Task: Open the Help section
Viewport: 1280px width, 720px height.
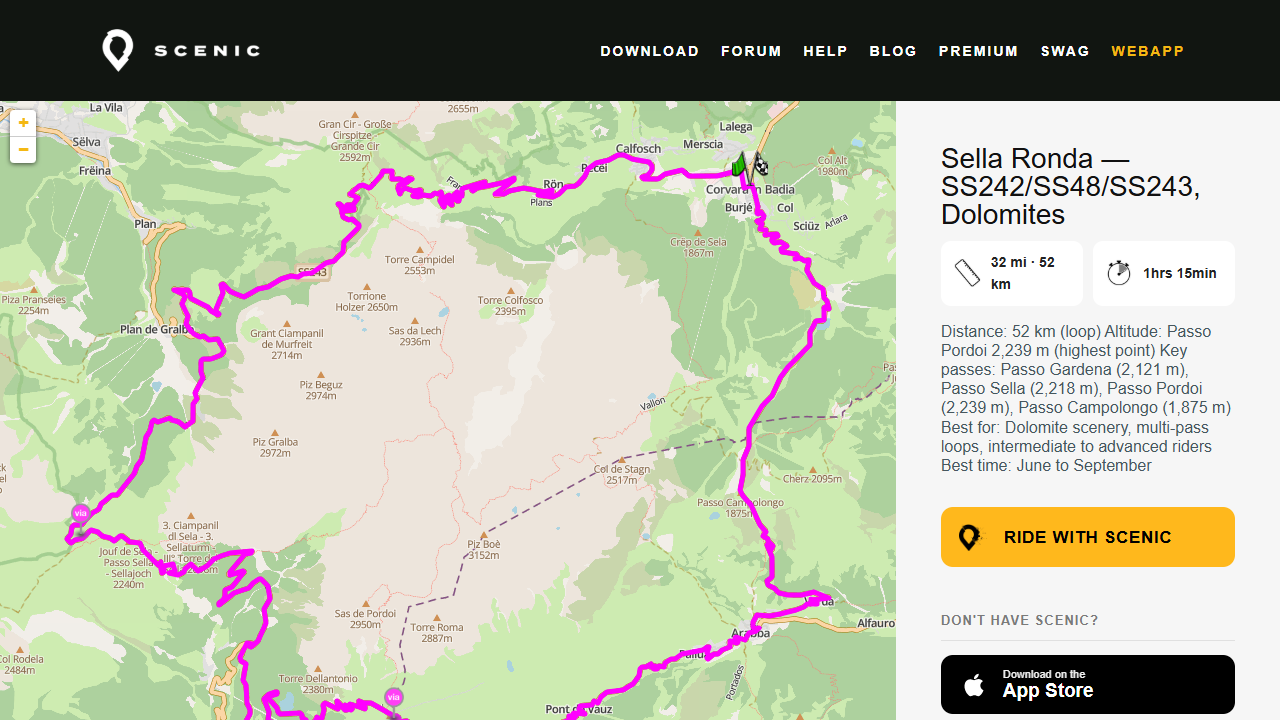Action: click(825, 51)
